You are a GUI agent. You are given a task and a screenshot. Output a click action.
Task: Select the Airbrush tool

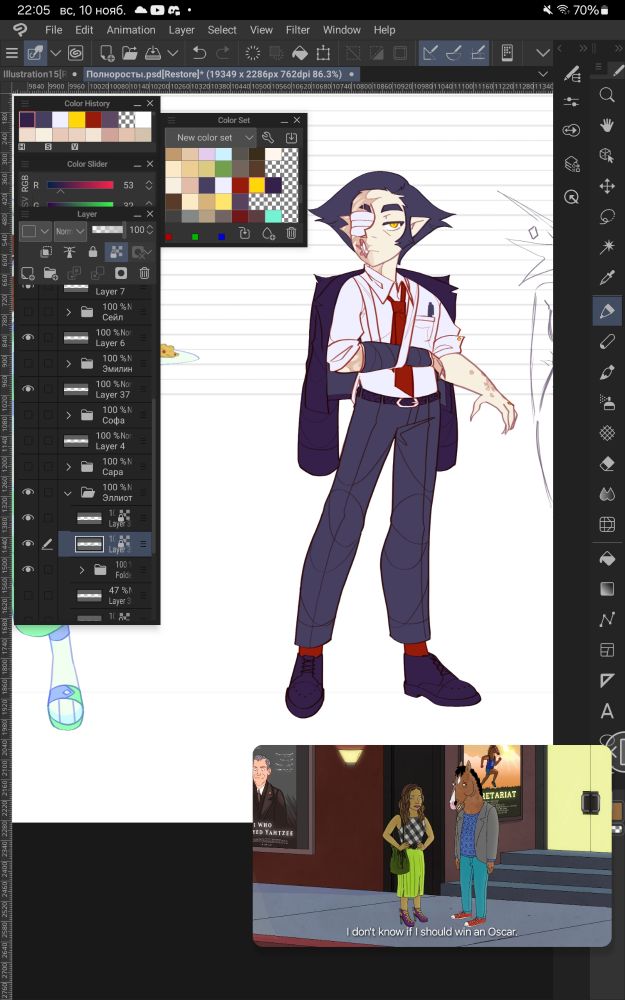[607, 402]
